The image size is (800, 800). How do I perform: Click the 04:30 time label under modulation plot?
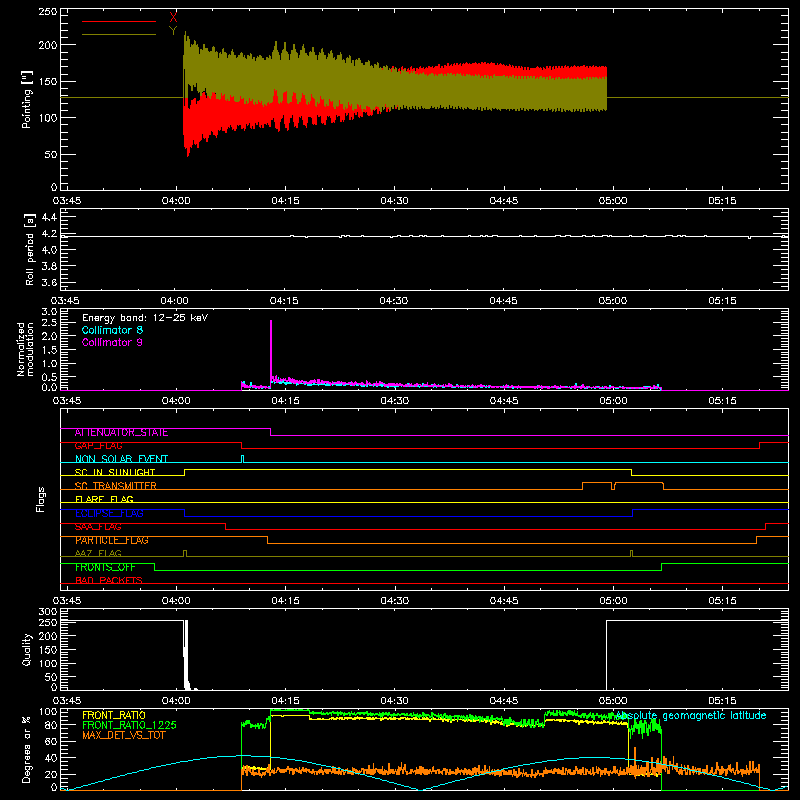coord(394,401)
